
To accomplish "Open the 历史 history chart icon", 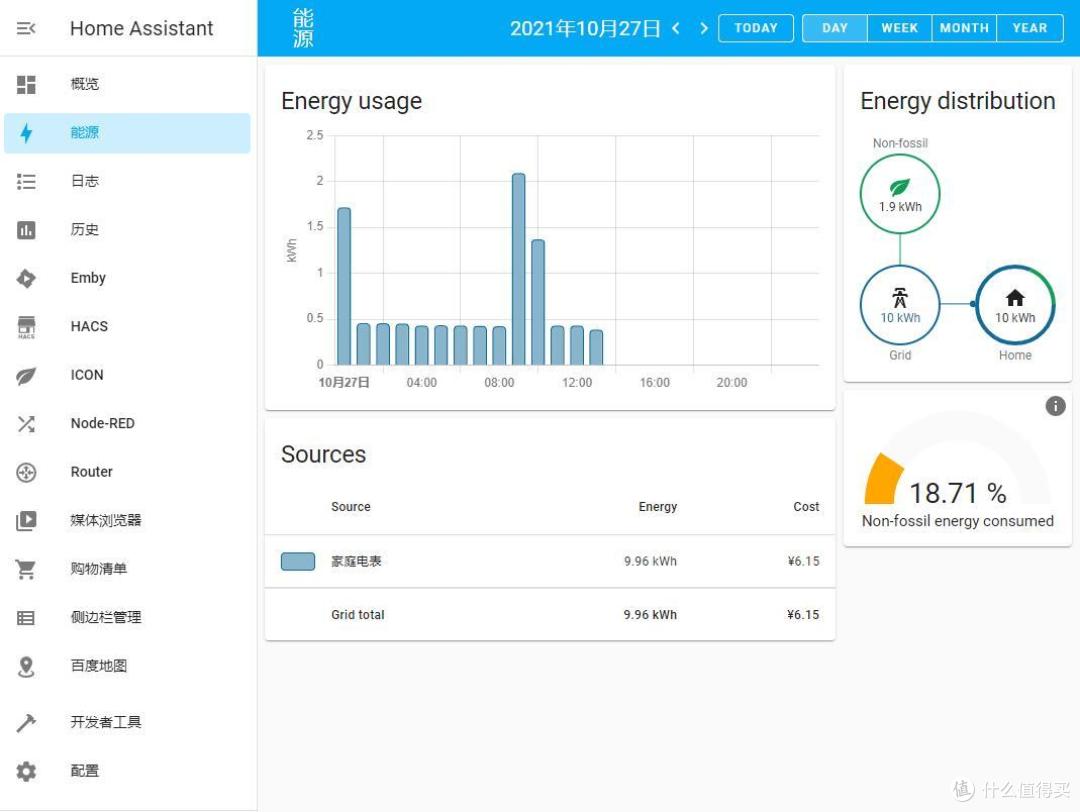I will pos(26,230).
